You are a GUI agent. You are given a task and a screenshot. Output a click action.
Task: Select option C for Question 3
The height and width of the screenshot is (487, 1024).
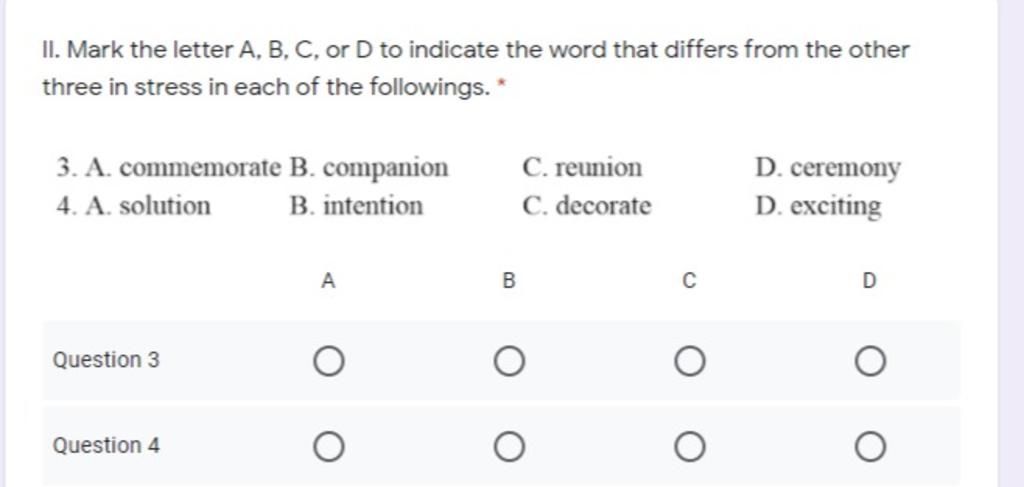pyautogui.click(x=690, y=362)
